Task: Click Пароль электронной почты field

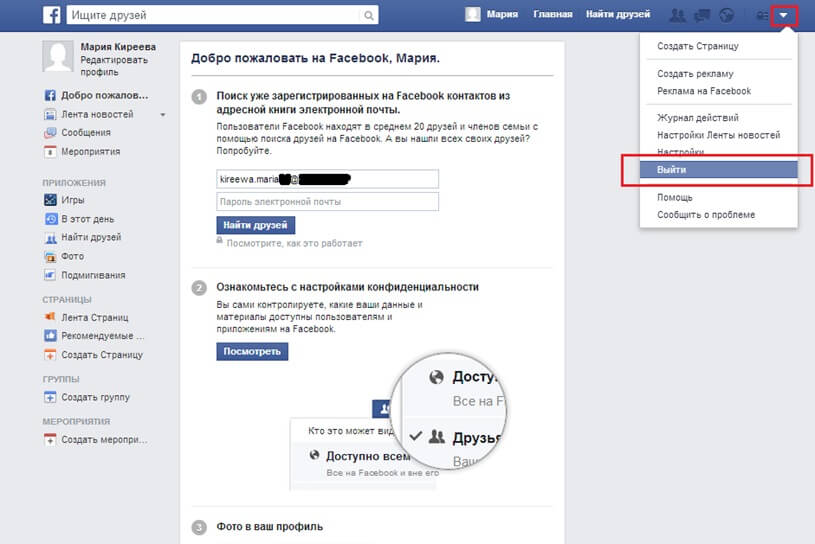Action: tap(327, 202)
